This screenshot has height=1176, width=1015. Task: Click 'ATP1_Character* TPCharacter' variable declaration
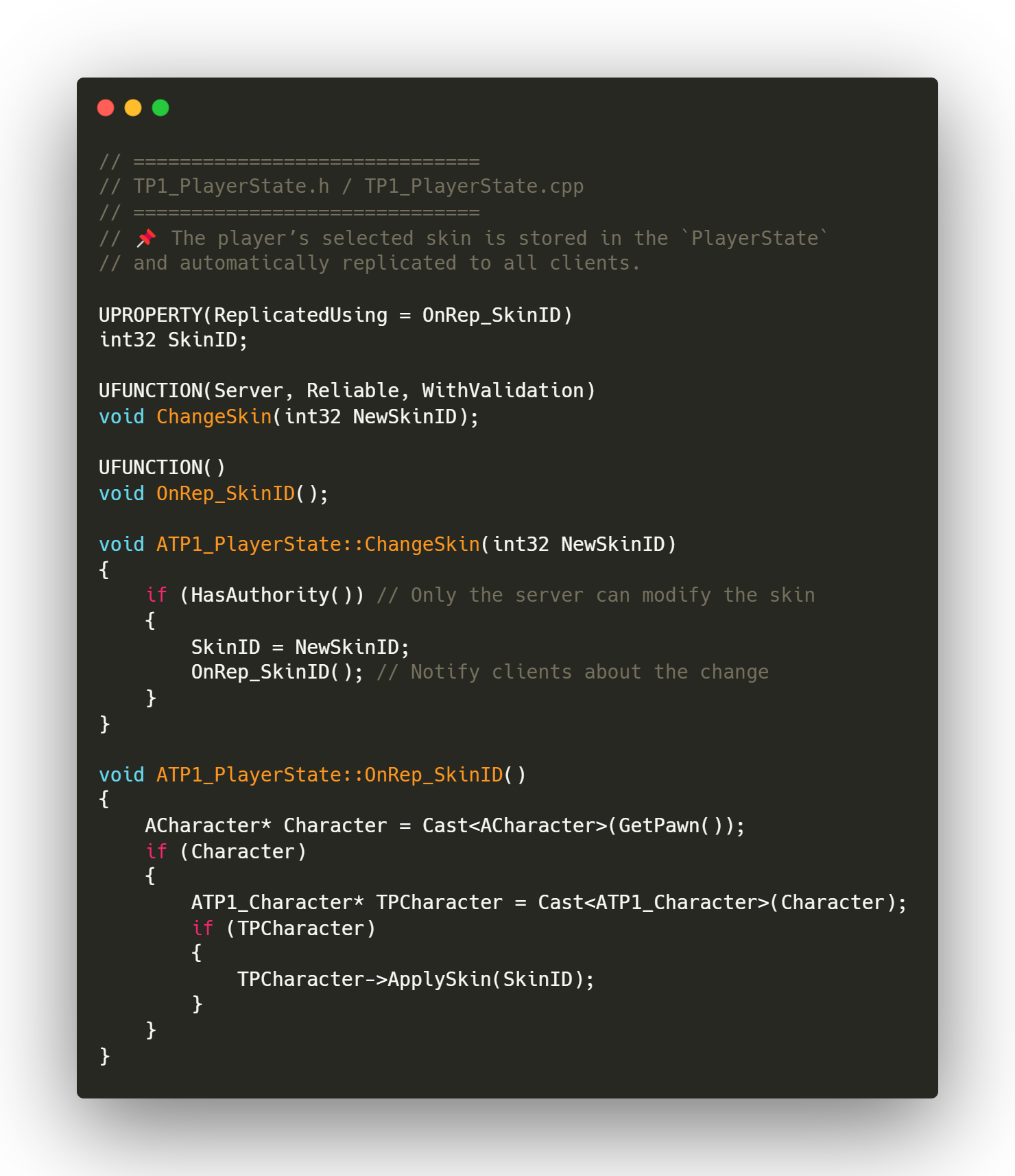(x=347, y=903)
